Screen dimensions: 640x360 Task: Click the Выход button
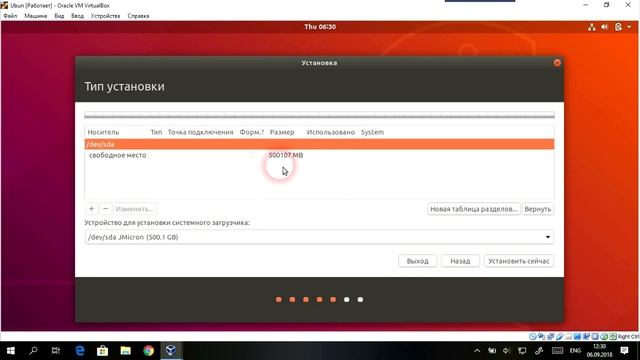tap(418, 261)
